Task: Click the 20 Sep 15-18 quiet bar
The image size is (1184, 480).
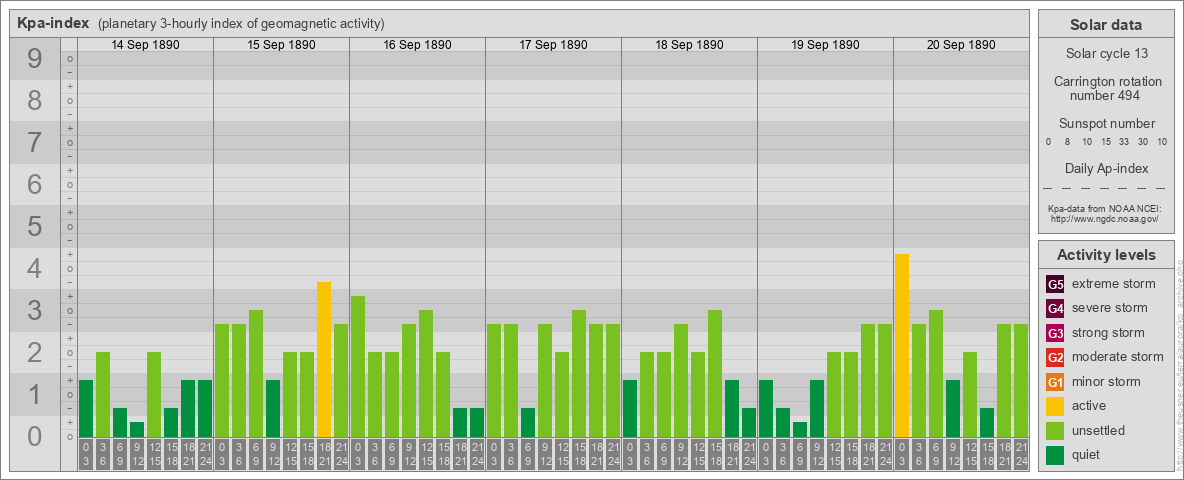Action: [x=987, y=423]
